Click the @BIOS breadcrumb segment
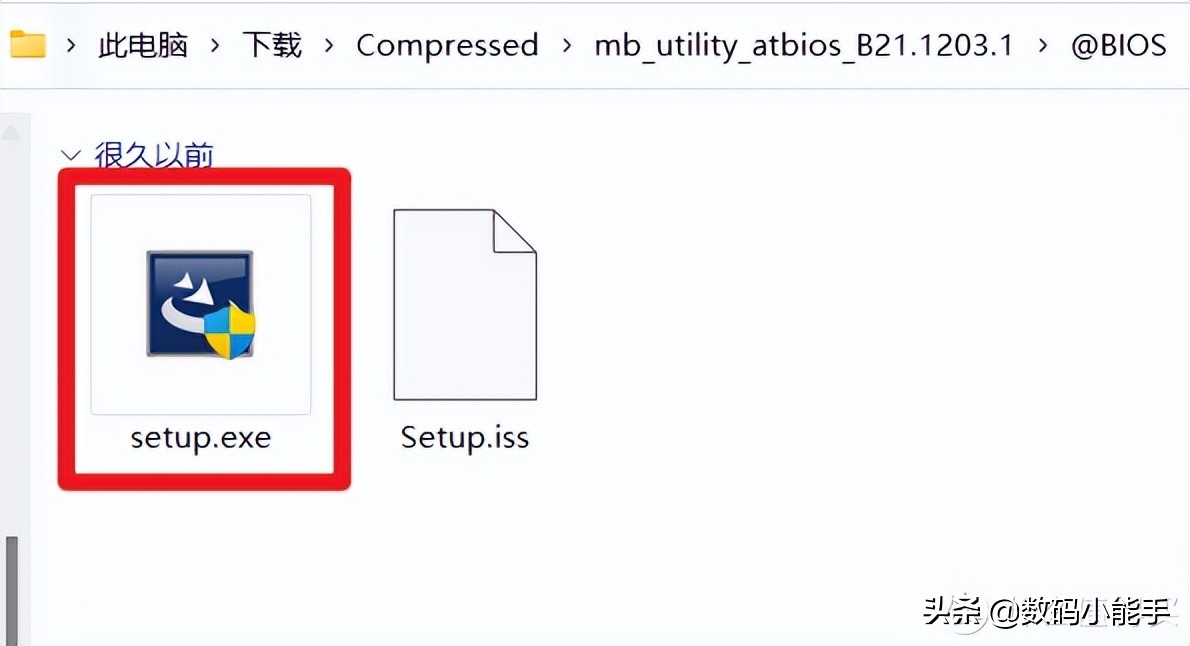 click(x=1119, y=45)
